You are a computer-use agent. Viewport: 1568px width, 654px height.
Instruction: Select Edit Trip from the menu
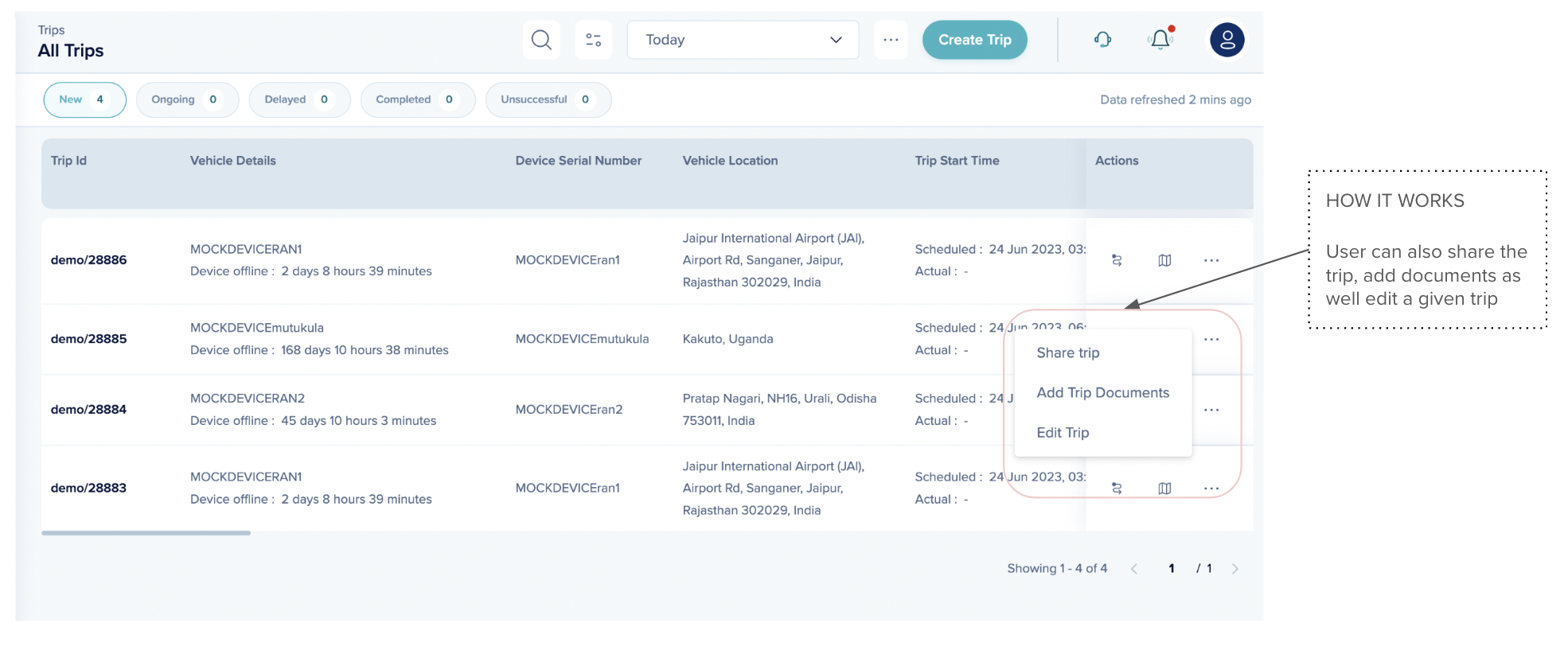click(x=1063, y=432)
